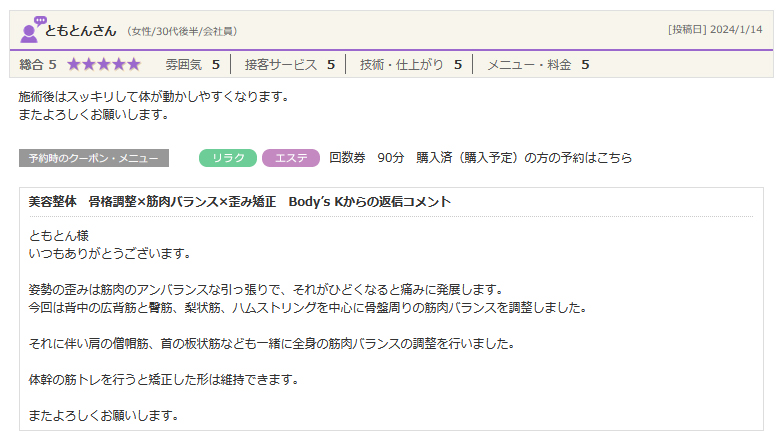Click the middle third rating star
The height and width of the screenshot is (438, 781).
tap(104, 65)
